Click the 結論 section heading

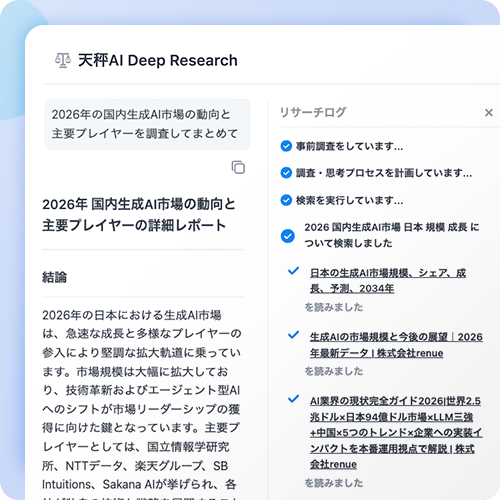(x=54, y=277)
